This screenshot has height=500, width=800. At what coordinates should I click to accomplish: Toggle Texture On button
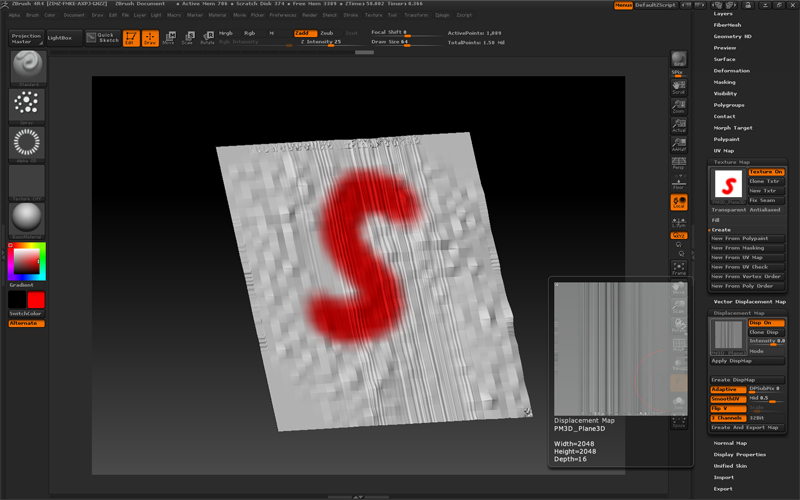(766, 172)
